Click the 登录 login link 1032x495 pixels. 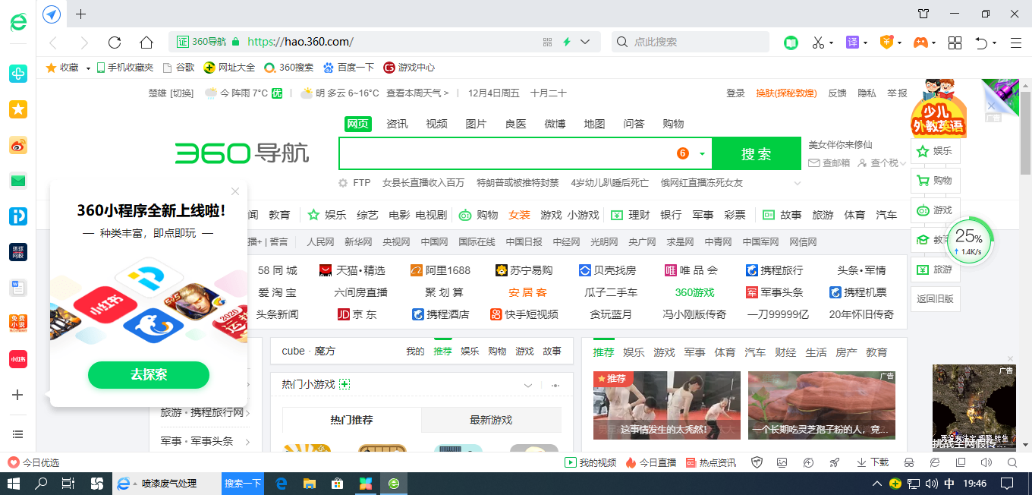735,93
